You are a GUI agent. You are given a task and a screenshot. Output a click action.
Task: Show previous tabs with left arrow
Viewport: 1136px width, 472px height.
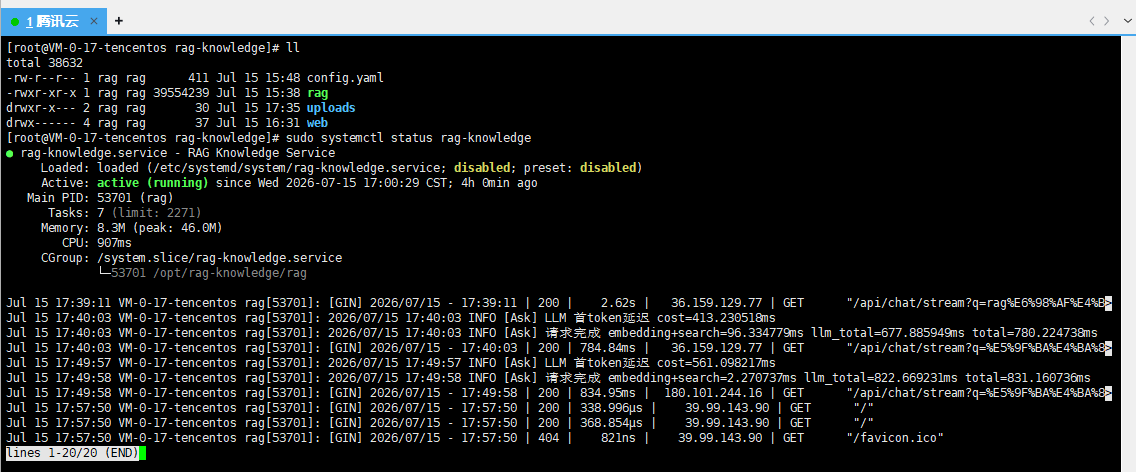click(x=1092, y=21)
